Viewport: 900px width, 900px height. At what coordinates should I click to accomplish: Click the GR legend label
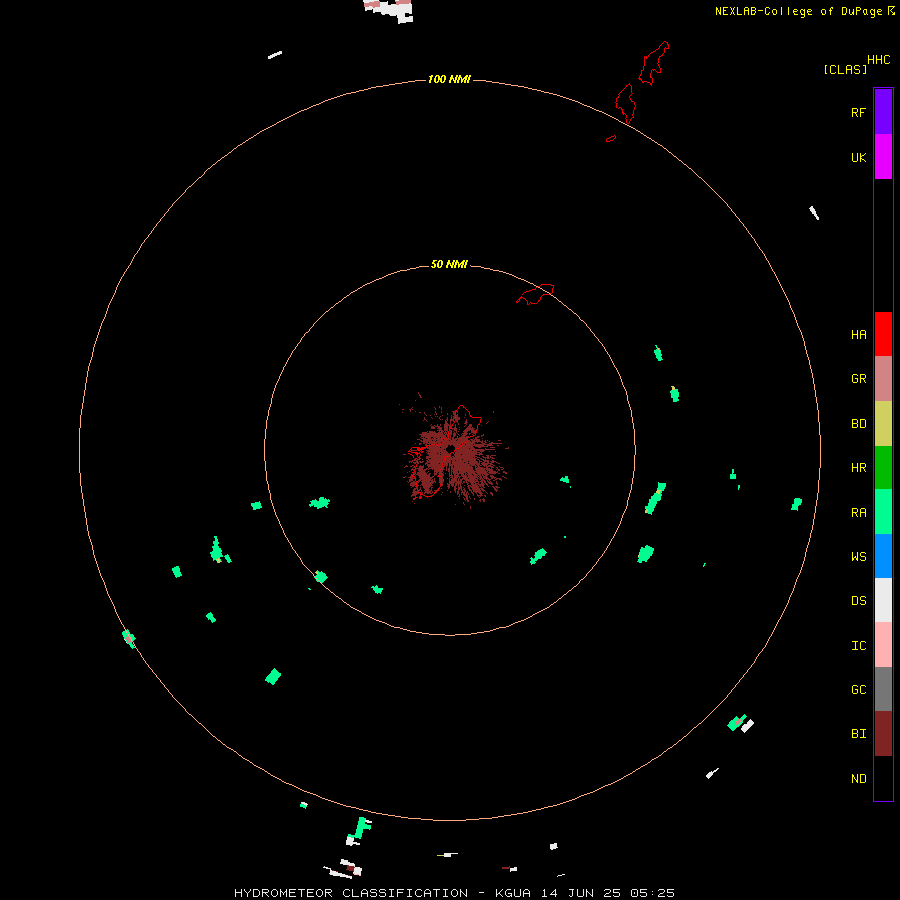[x=859, y=379]
